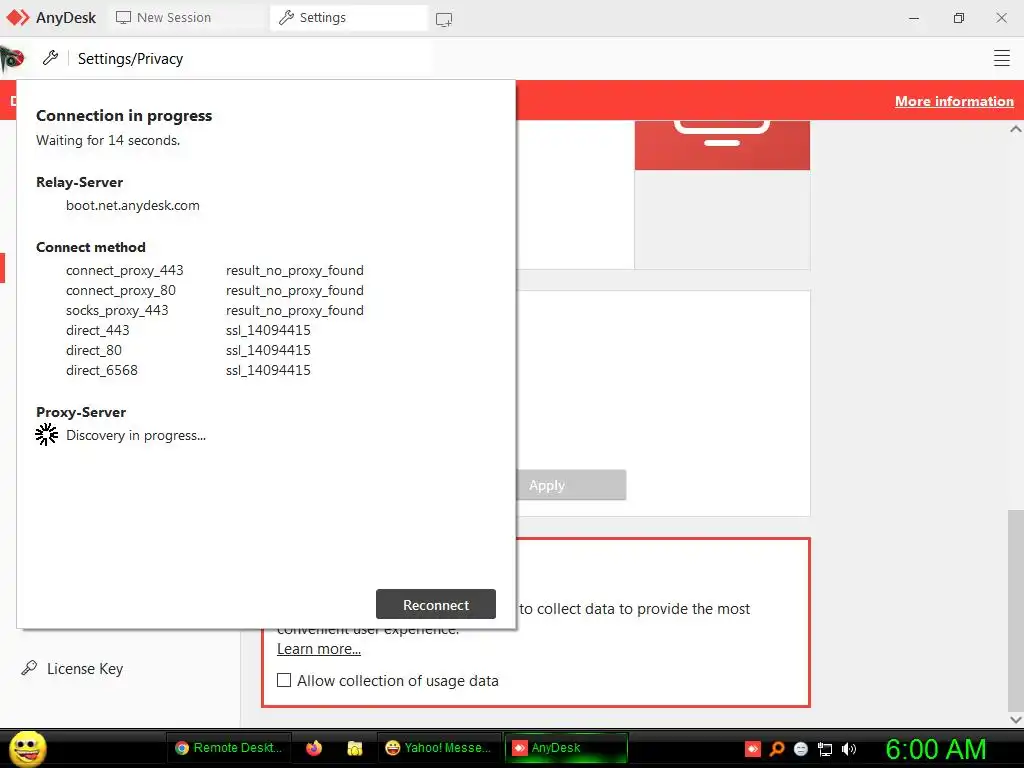1024x768 pixels.
Task: Open the file explorer folder taskbar icon
Action: click(355, 748)
